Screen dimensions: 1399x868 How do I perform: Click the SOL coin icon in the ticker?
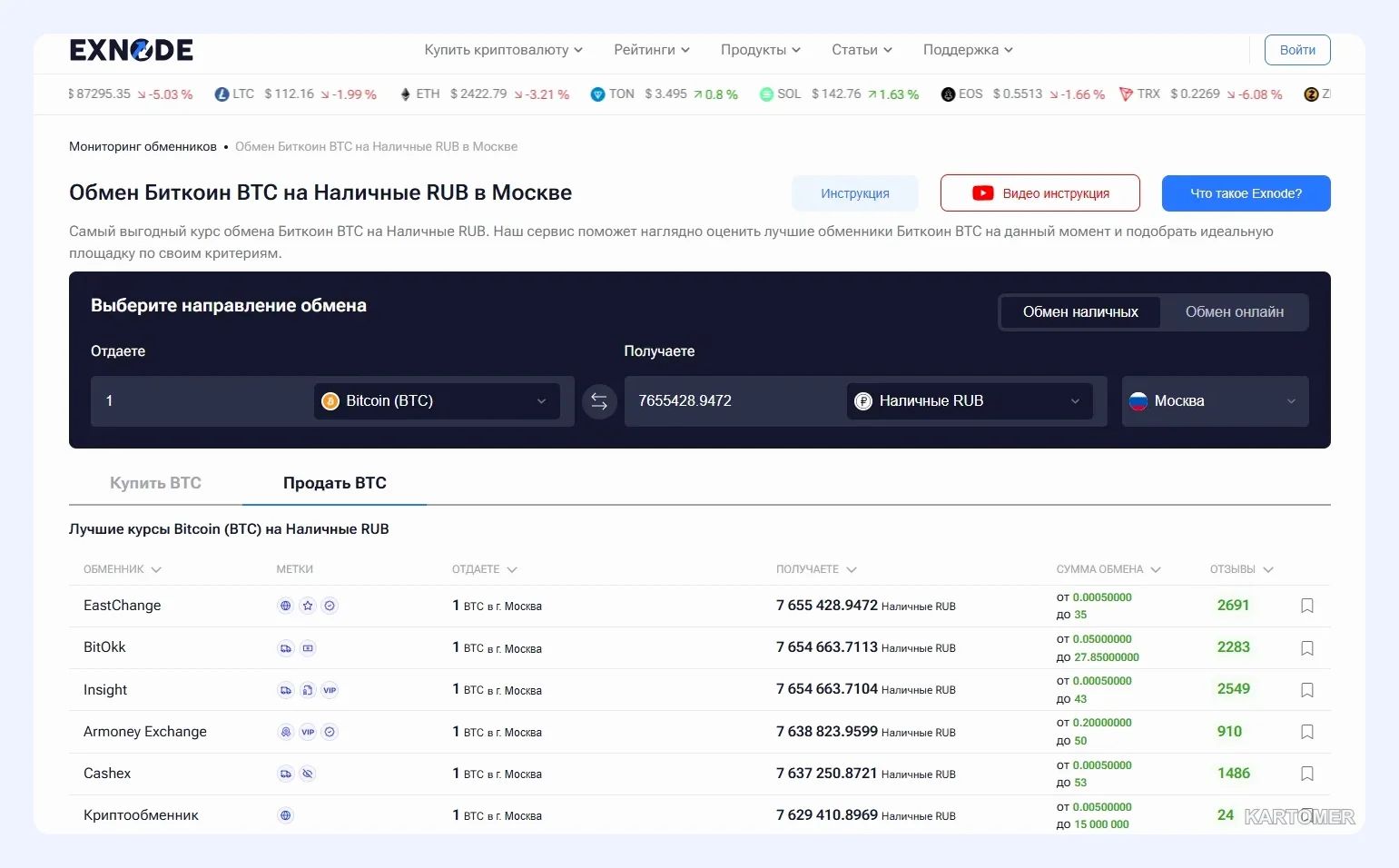(766, 94)
